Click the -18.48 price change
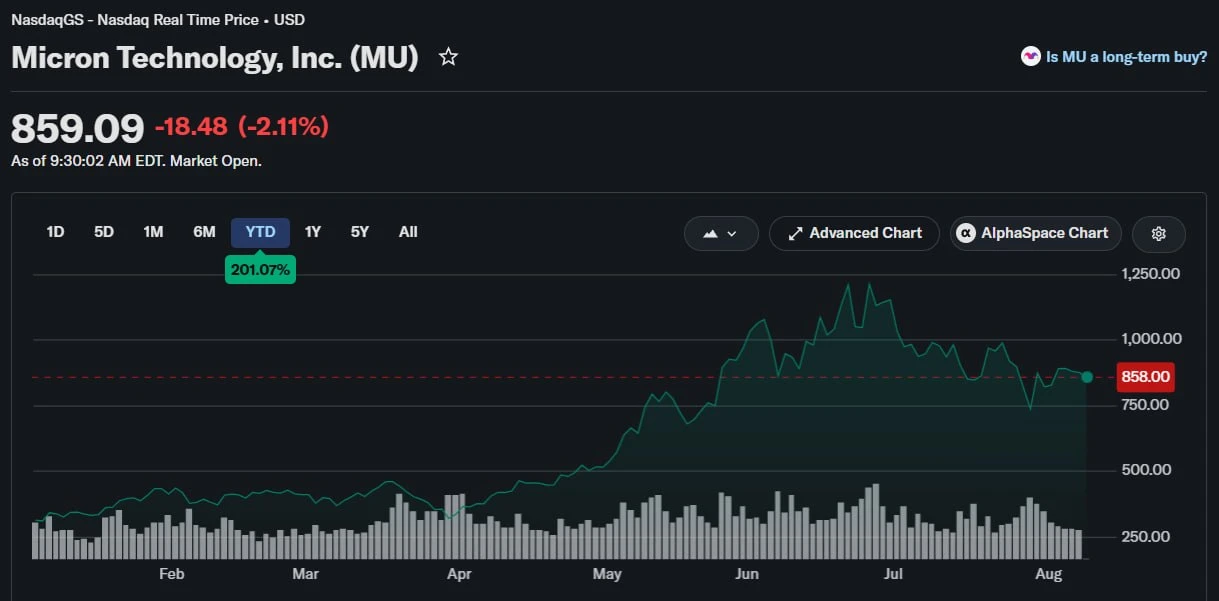Image resolution: width=1219 pixels, height=601 pixels. coord(192,127)
